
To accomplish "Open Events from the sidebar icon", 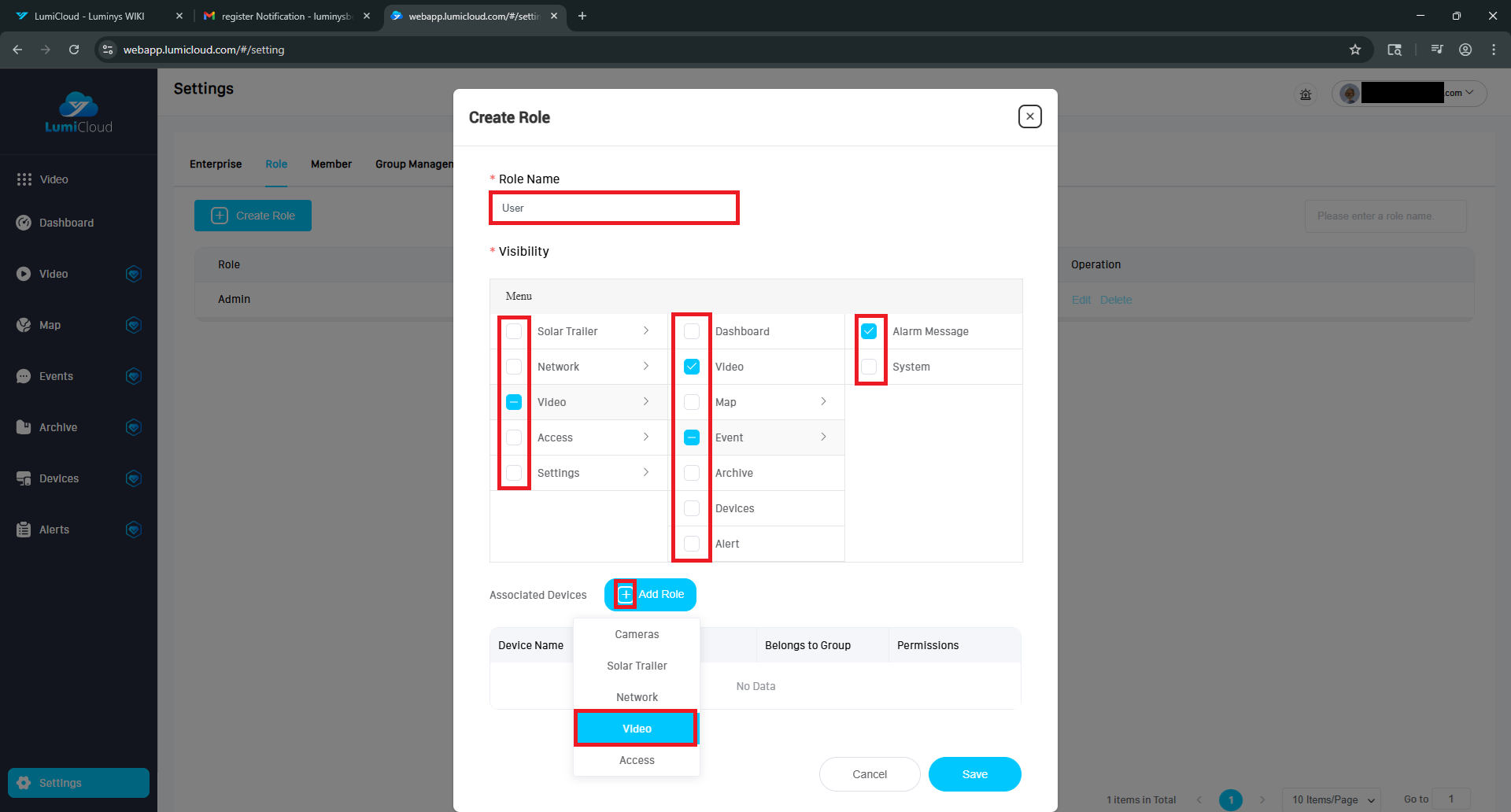I will 24,376.
